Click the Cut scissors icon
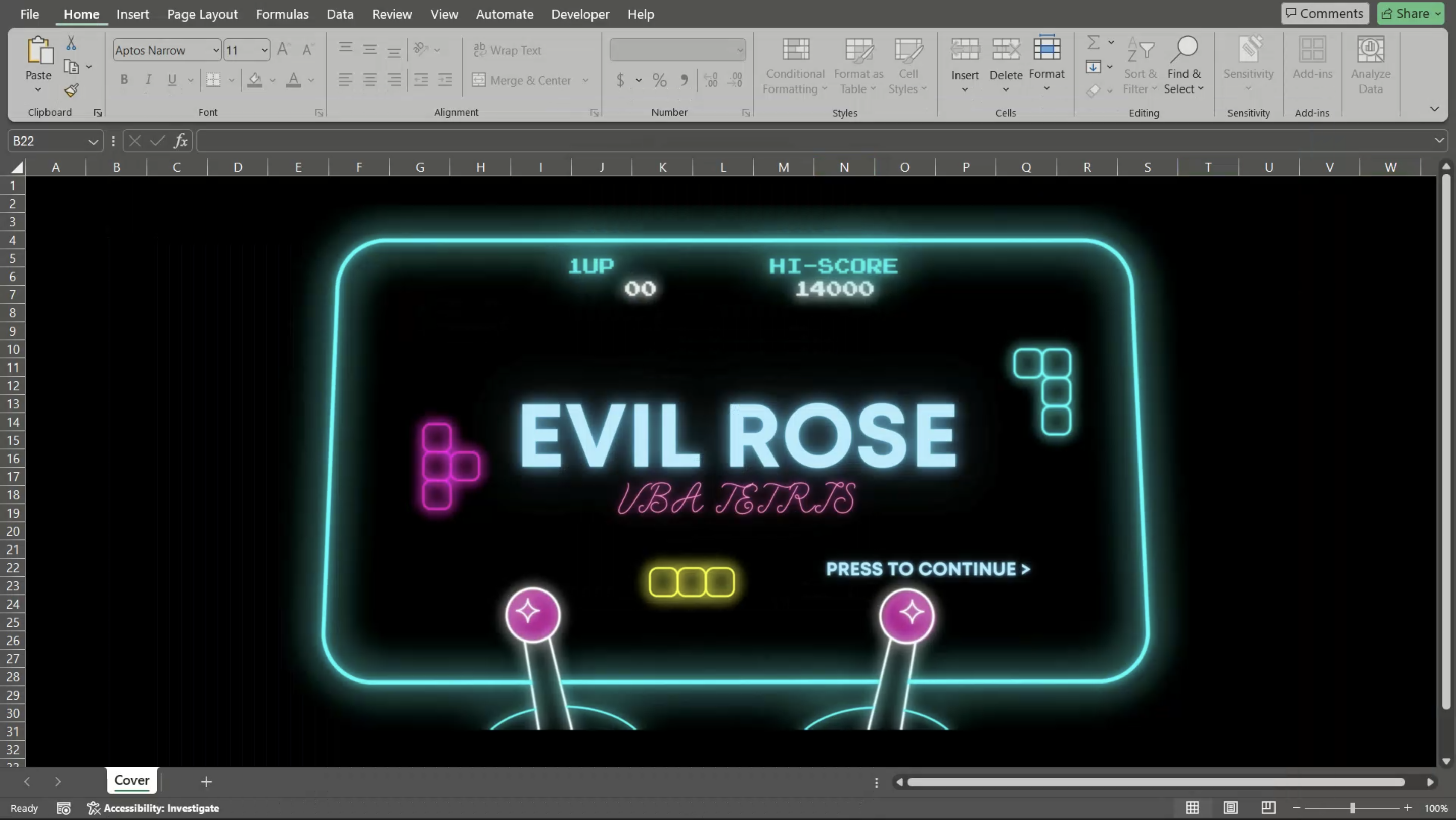This screenshot has height=820, width=1456. (71, 43)
